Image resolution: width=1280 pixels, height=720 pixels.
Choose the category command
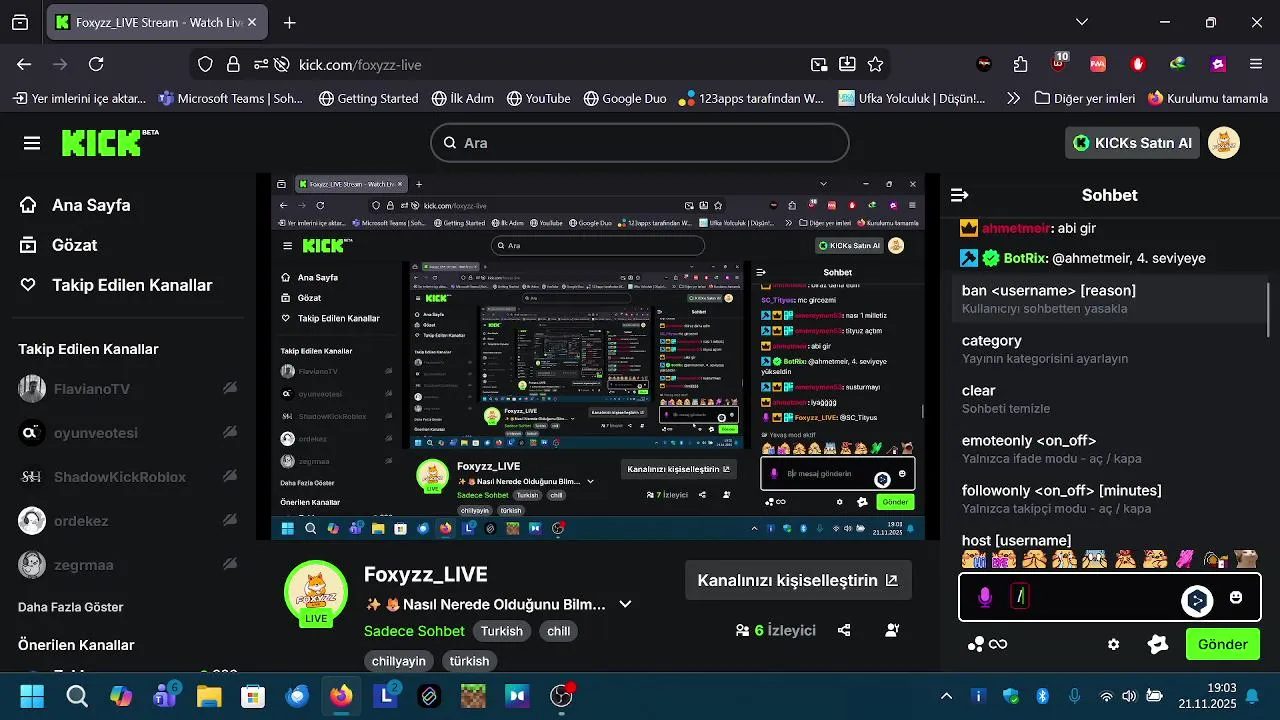[1110, 349]
